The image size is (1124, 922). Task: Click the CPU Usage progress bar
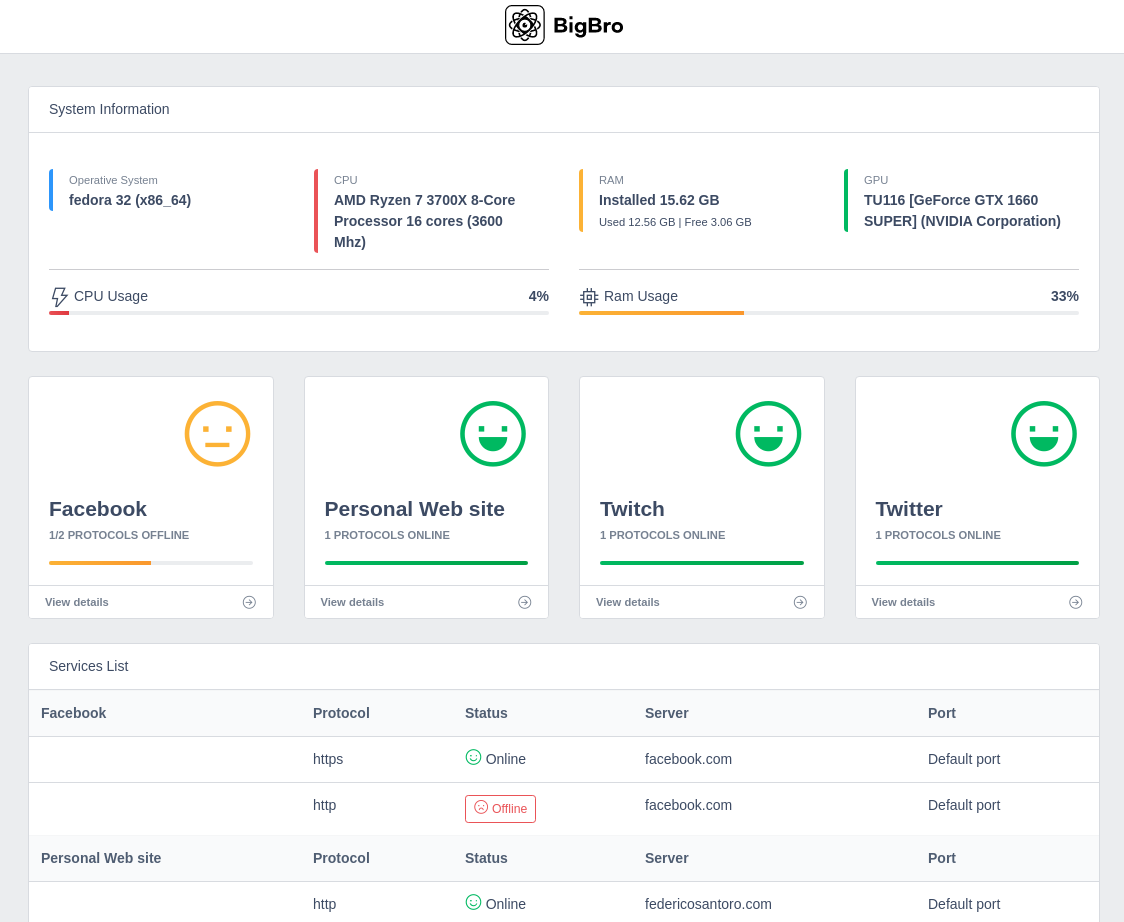(x=299, y=313)
